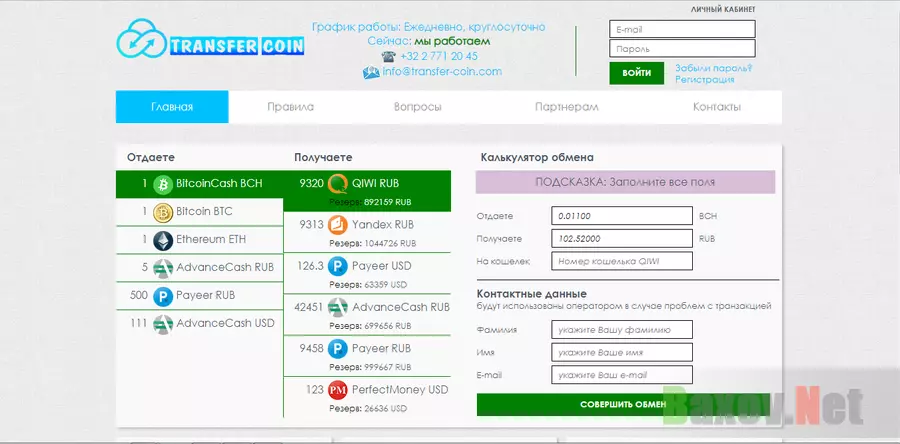Image resolution: width=900 pixels, height=444 pixels.
Task: Select BitcoinCash BCH row text
Action: pos(219,184)
